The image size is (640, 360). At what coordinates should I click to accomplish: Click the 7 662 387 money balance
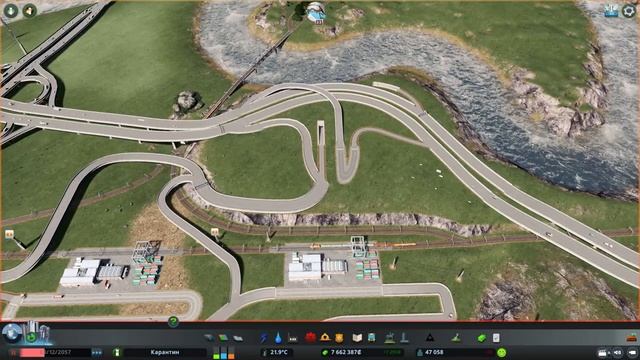[346, 352]
